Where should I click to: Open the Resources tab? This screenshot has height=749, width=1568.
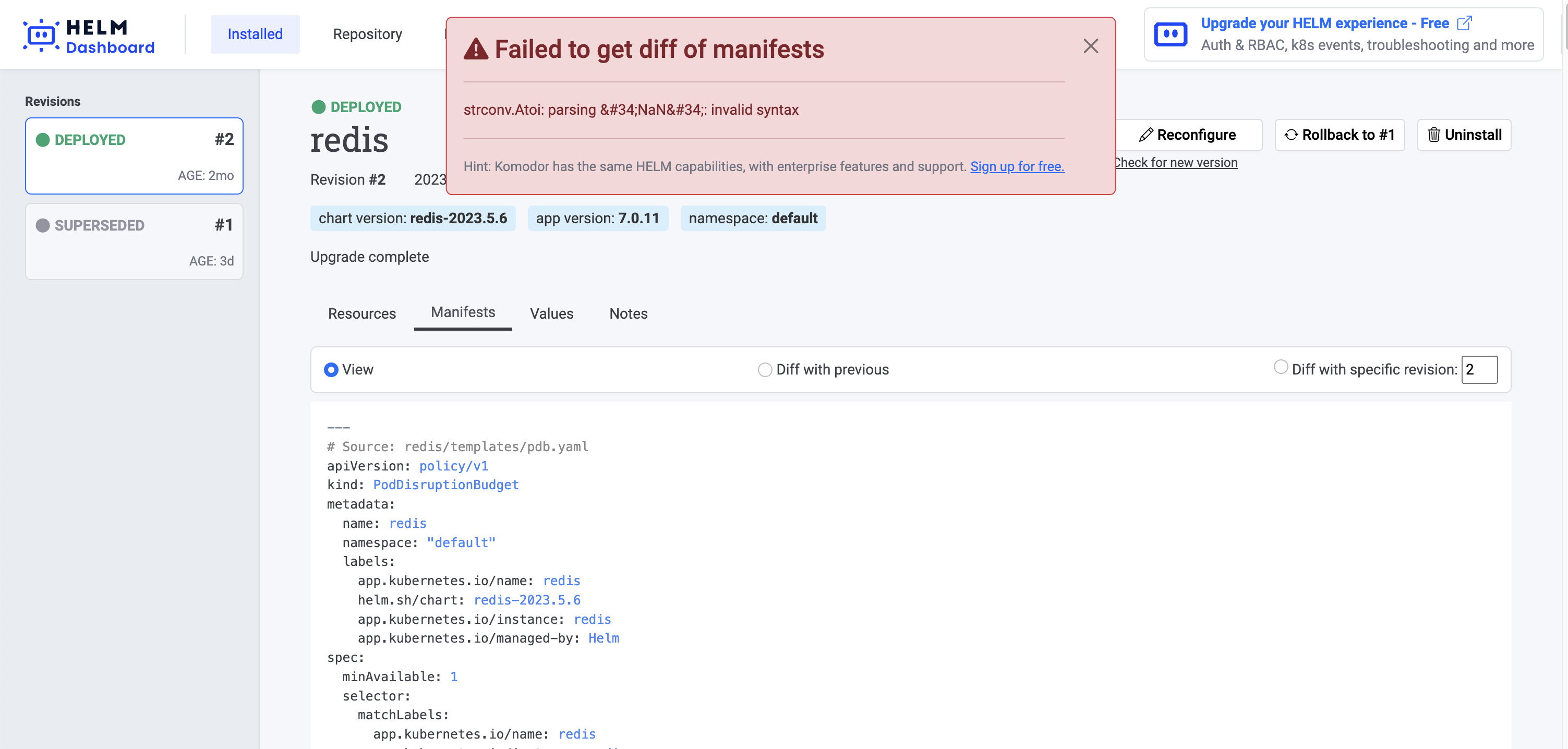pos(361,313)
